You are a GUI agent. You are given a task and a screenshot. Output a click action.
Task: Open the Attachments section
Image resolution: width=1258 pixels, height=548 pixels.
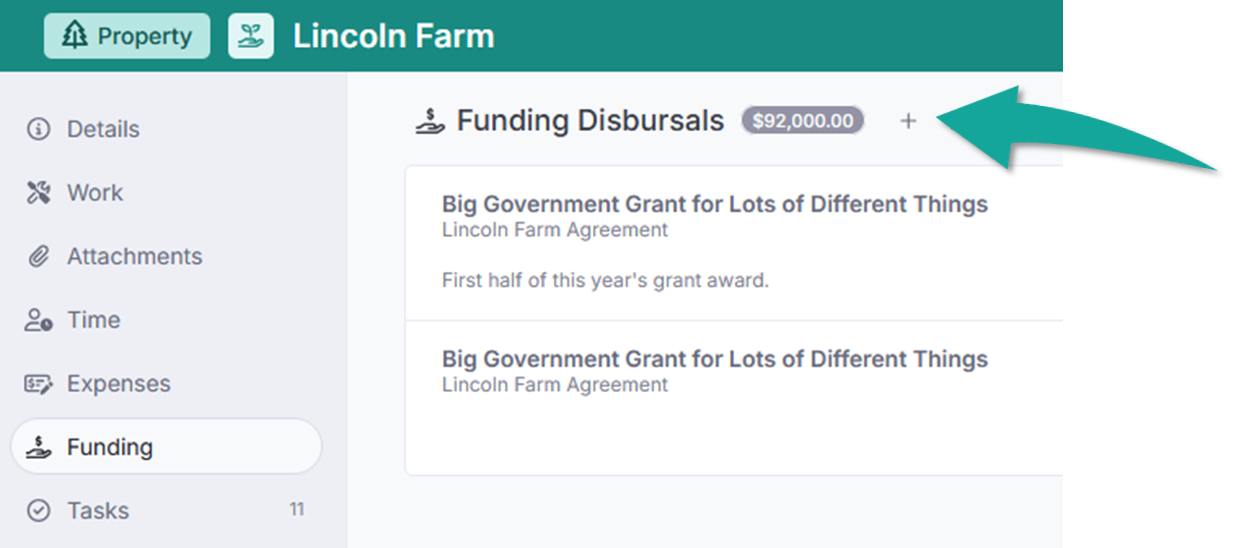[x=134, y=257]
